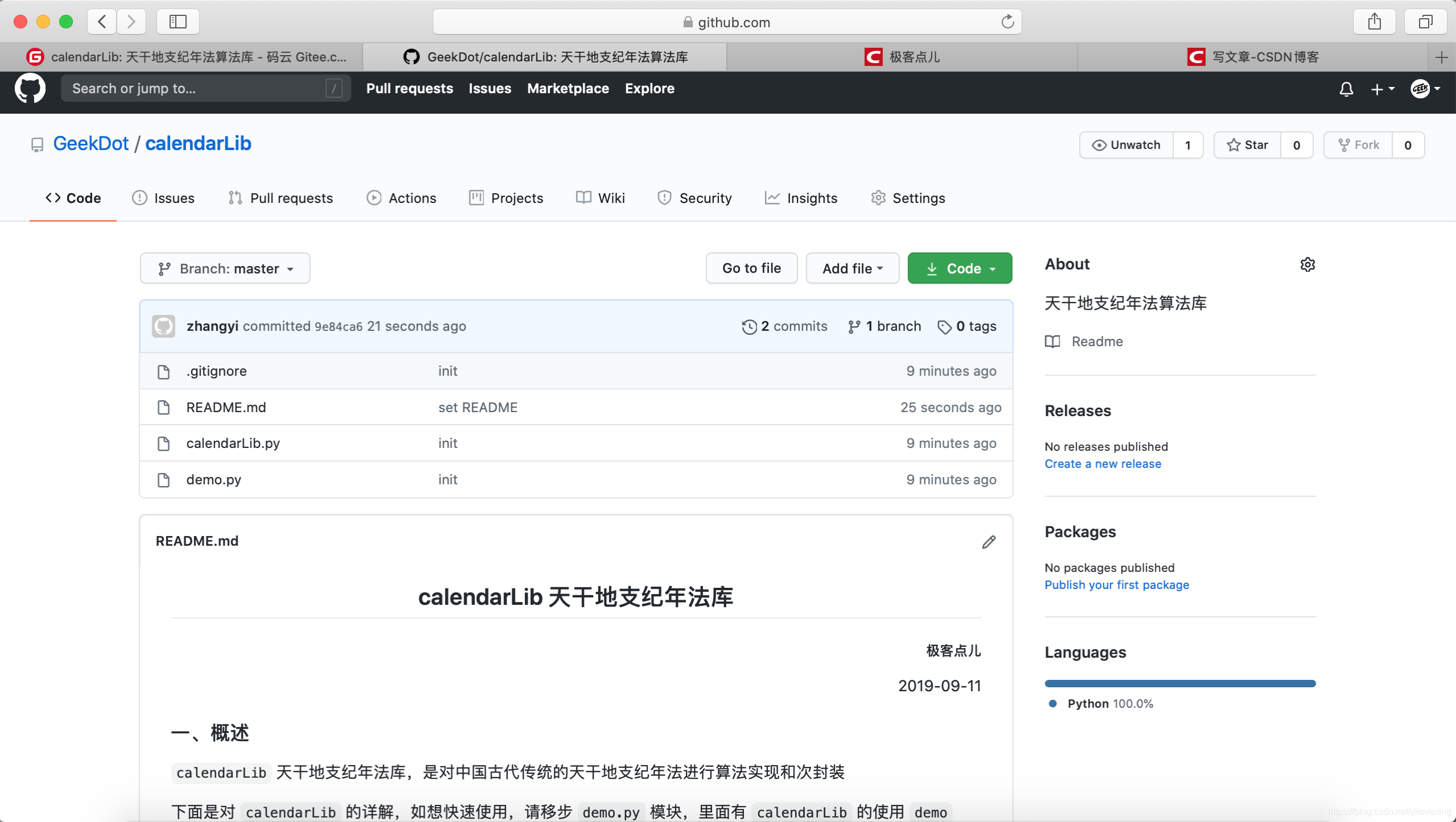Screen dimensions: 1456x822
Task: Open the repository Issues tab
Action: pos(163,198)
